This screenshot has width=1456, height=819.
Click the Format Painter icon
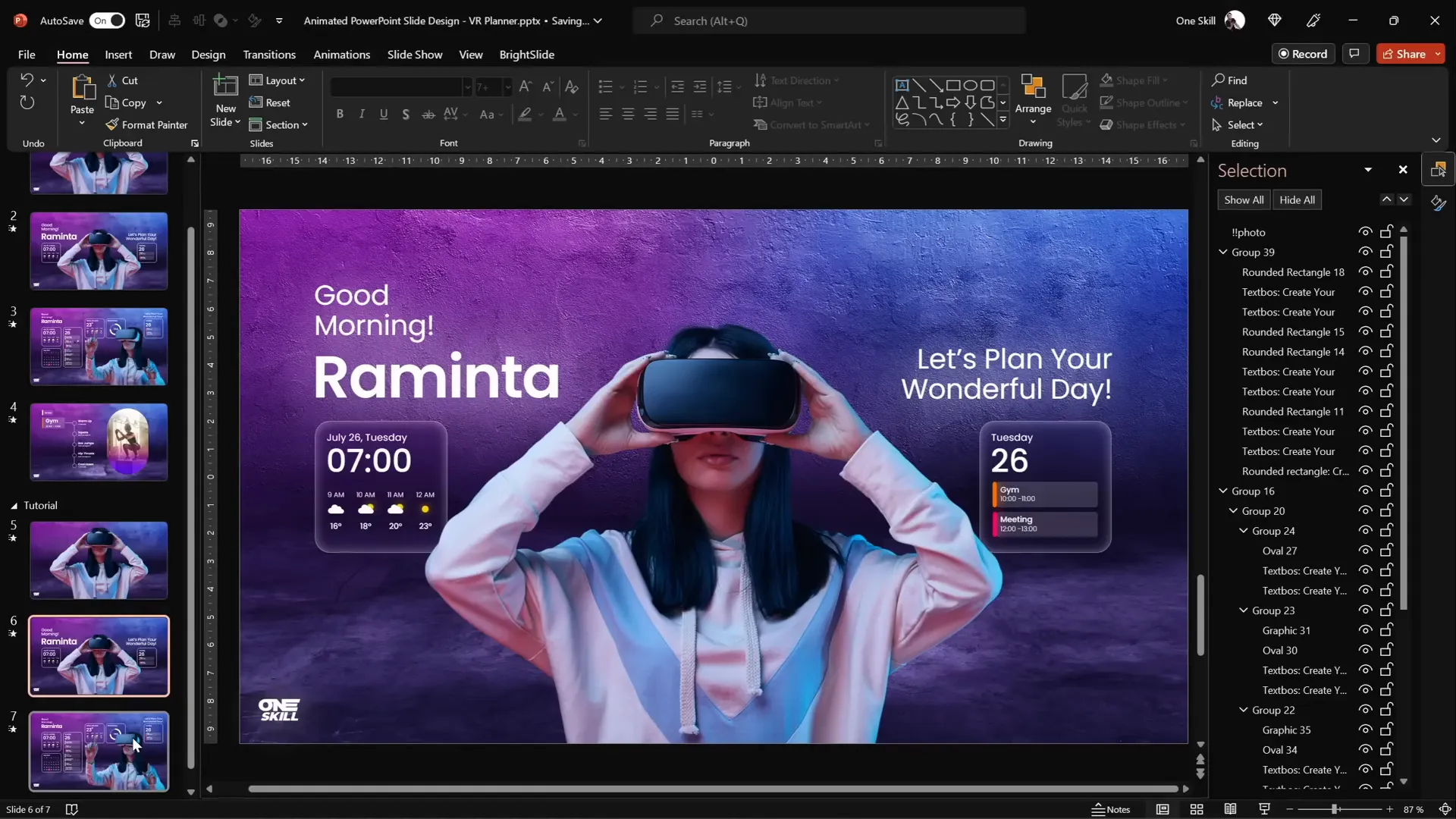pyautogui.click(x=112, y=125)
